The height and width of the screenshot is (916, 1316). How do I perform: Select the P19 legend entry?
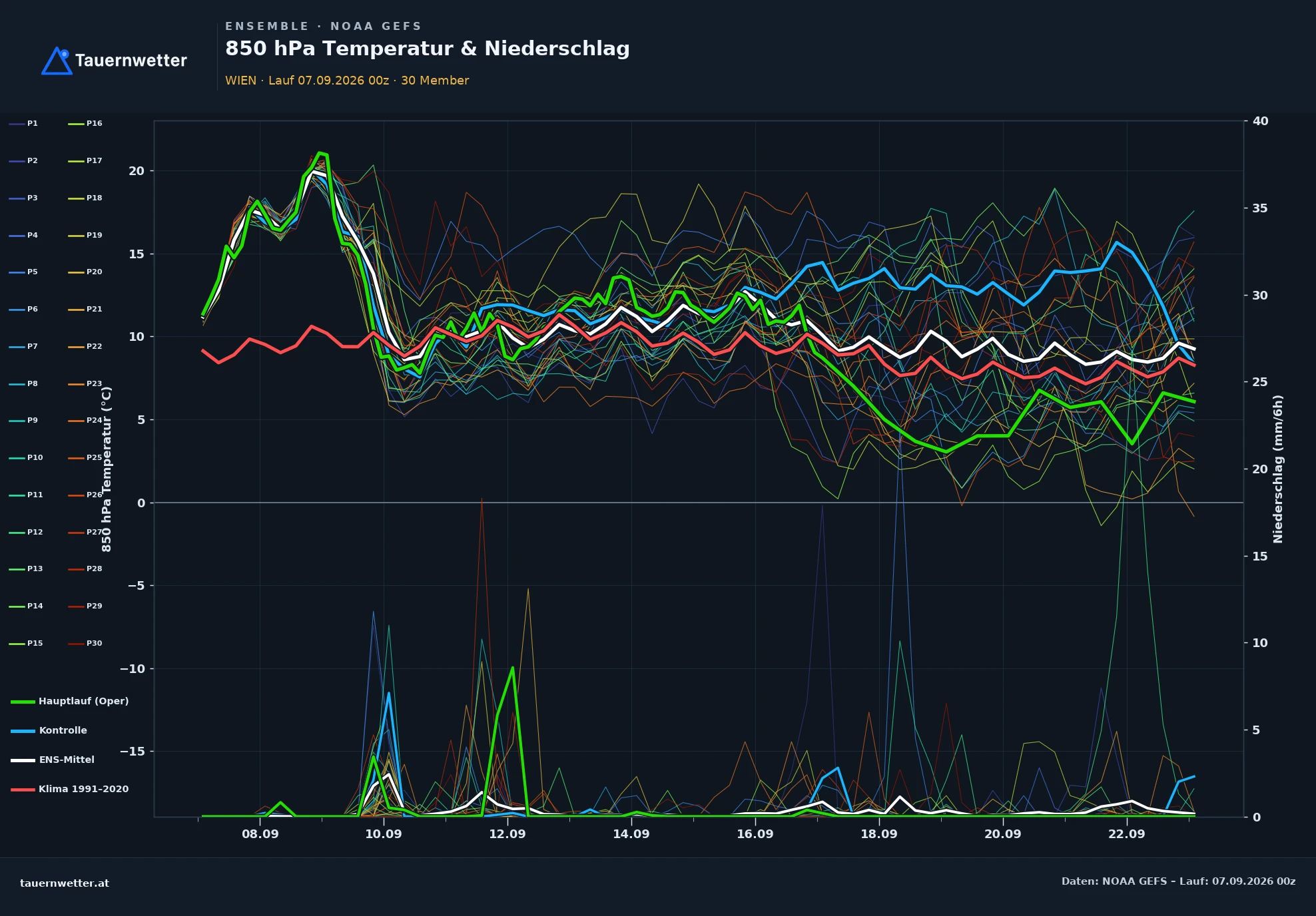click(x=85, y=236)
